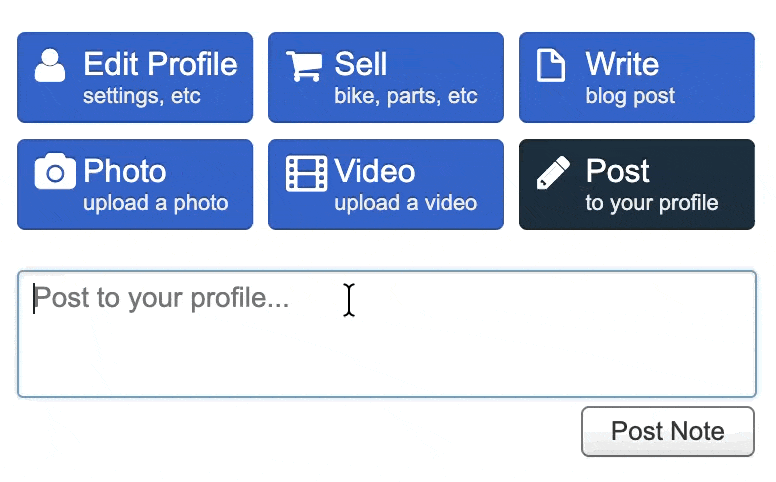Click the "settings, etc" subtitle
The width and height of the screenshot is (776, 482).
point(142,97)
